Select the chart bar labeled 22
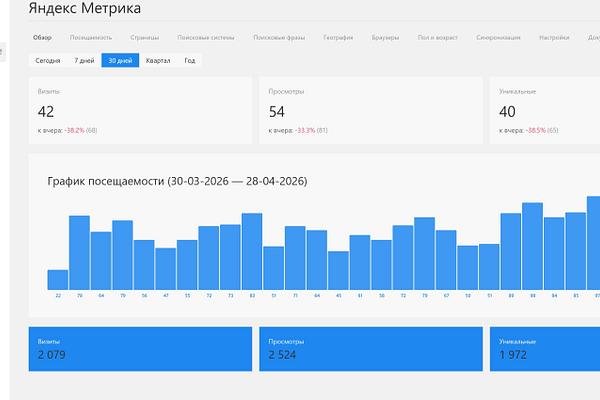 [58, 280]
